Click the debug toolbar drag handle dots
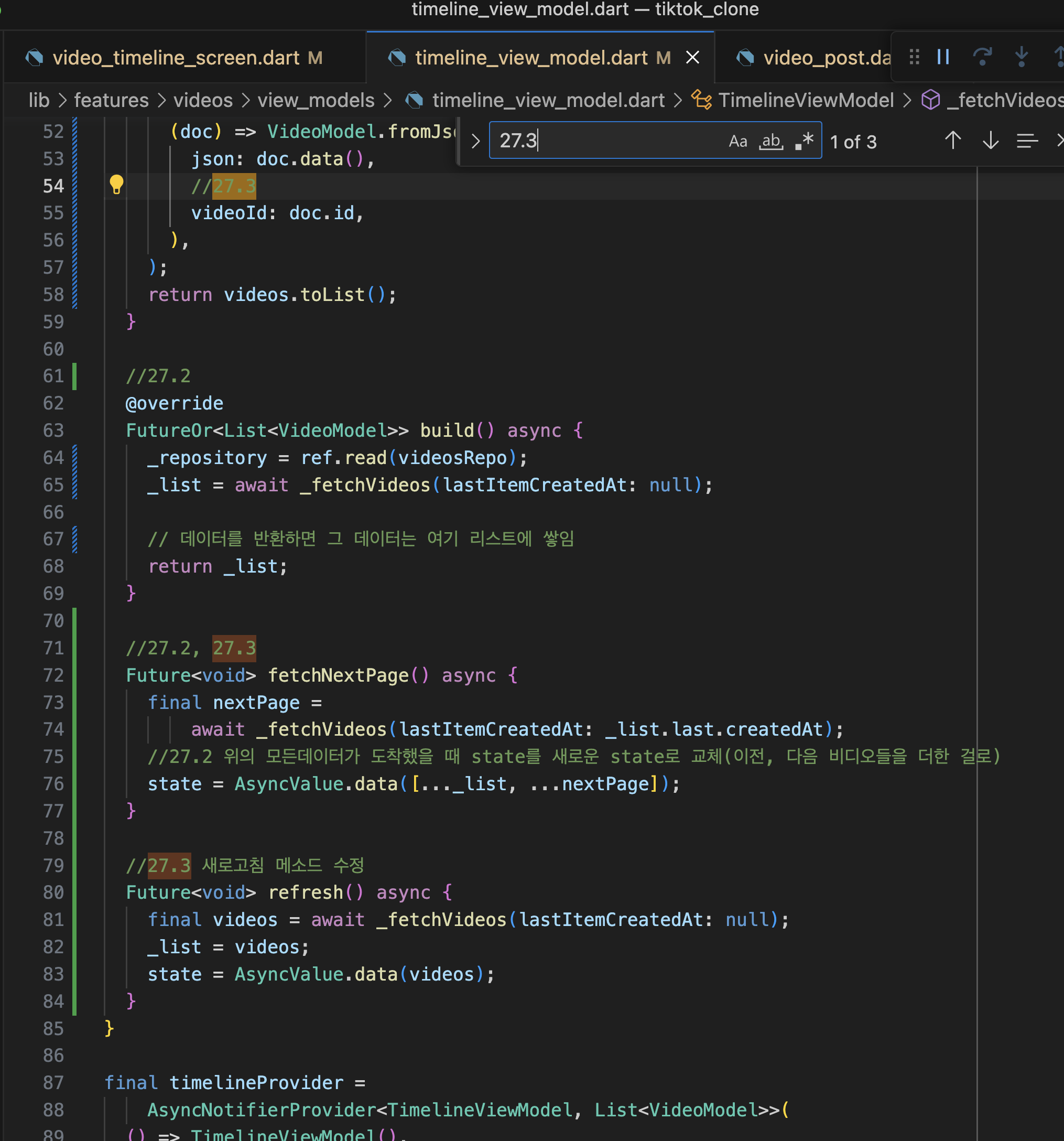Screen dimensions: 1064x1141 pos(914,57)
